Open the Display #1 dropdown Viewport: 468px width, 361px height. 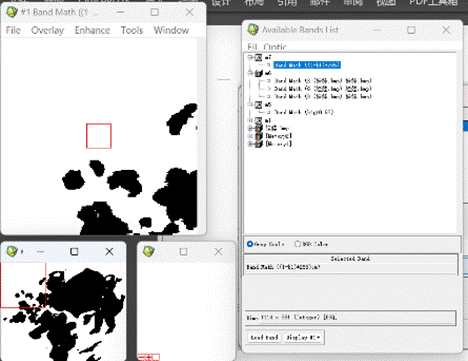click(x=303, y=337)
